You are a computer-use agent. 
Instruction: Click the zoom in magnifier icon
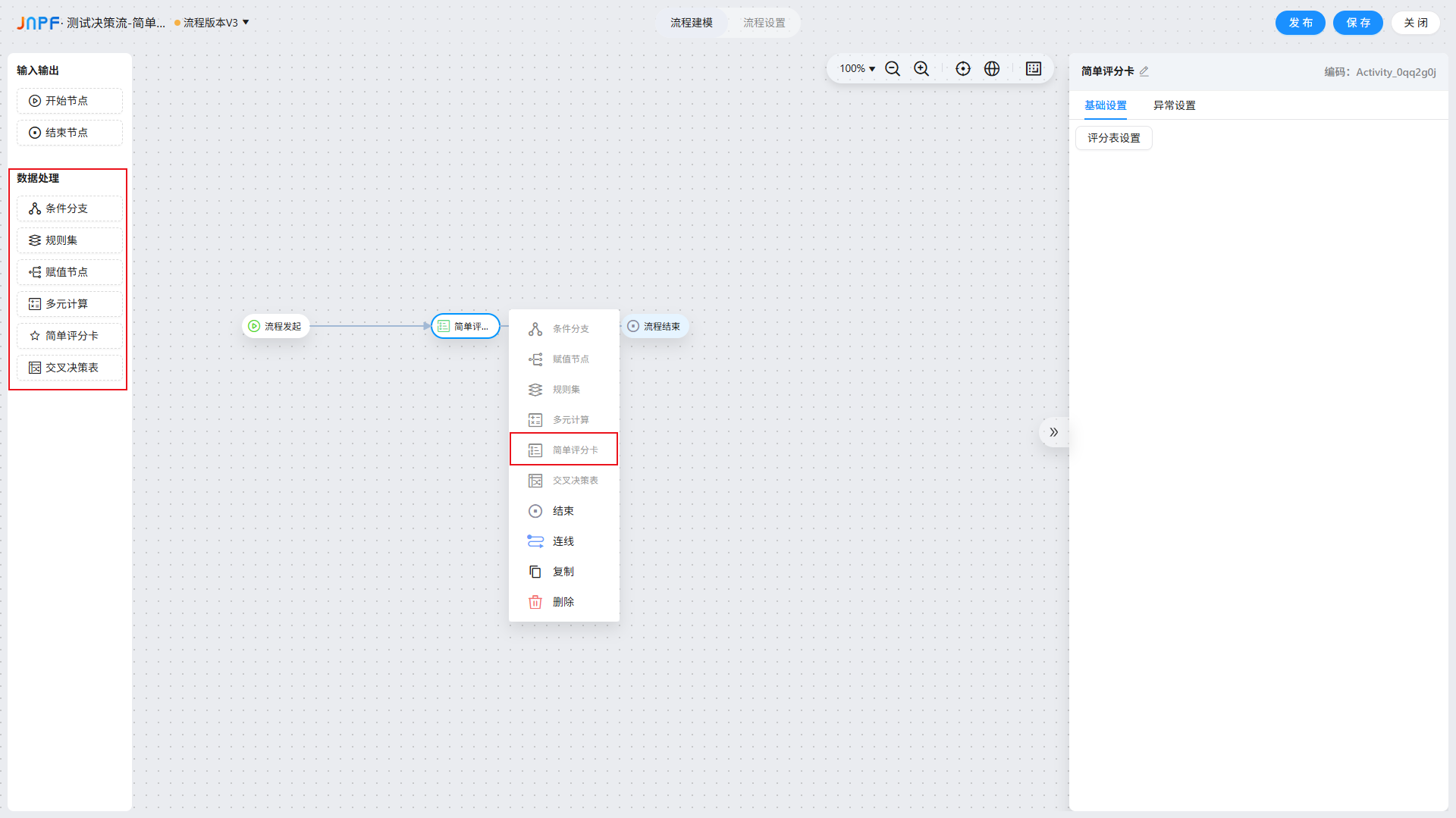point(921,69)
